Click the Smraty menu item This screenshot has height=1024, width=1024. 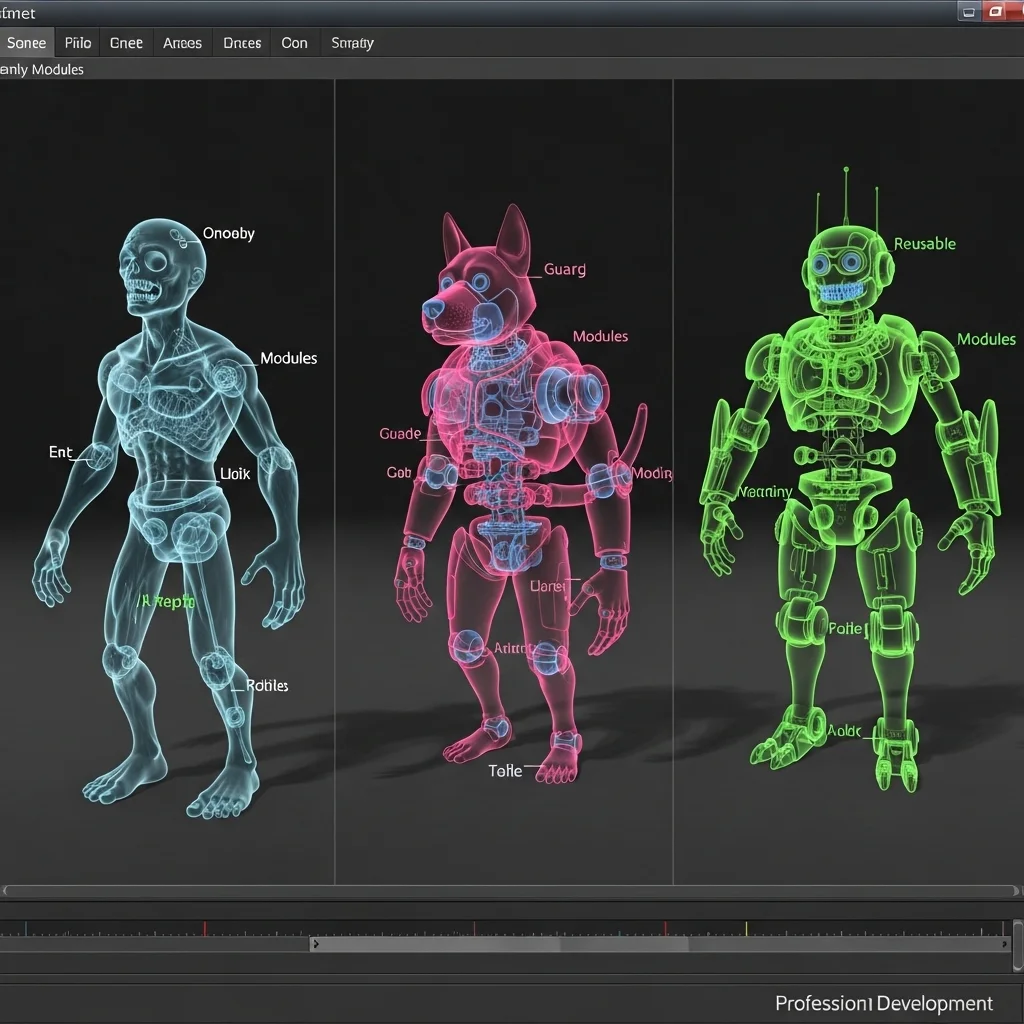352,42
